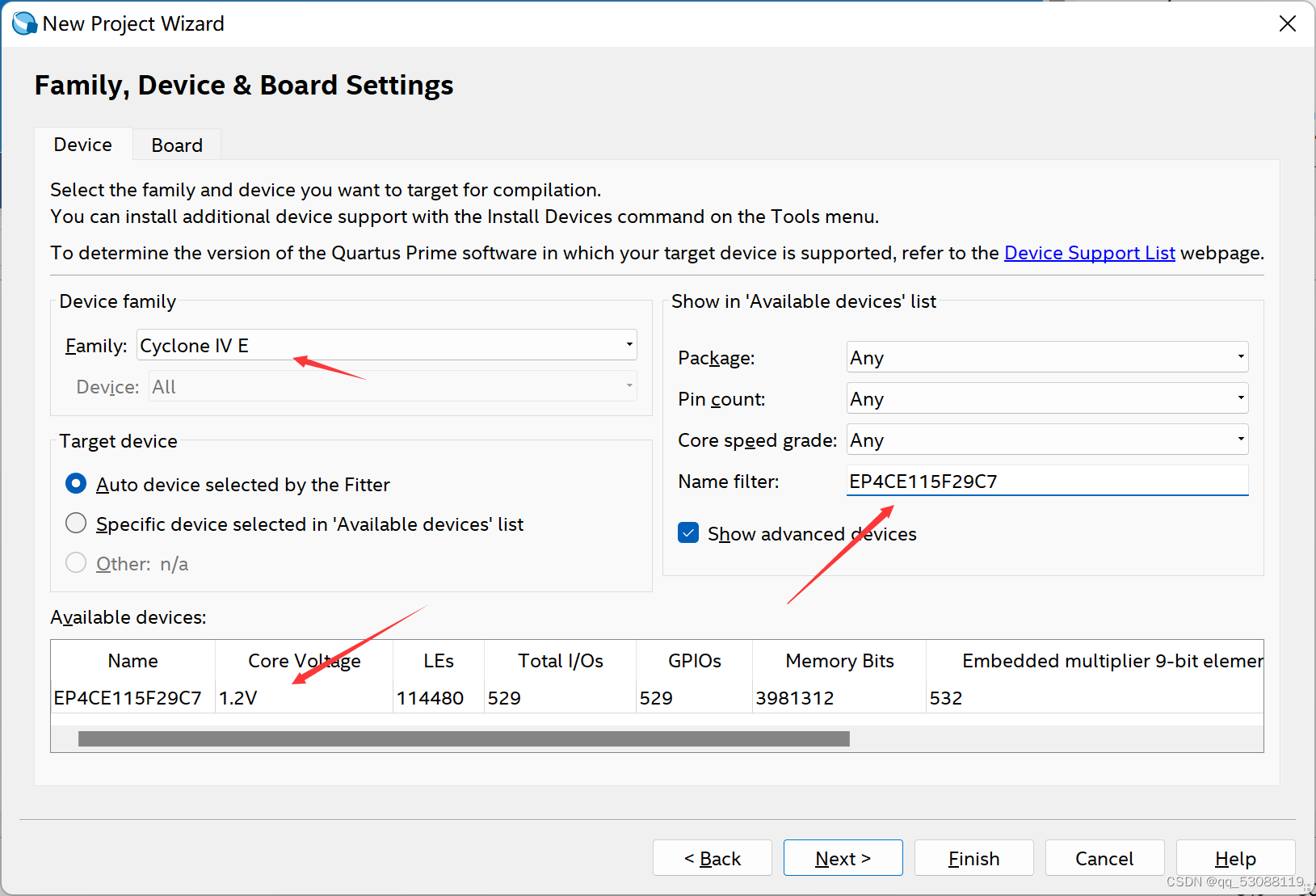Open the Family dropdown showing Cyclone IV E
This screenshot has width=1316, height=896.
(x=386, y=345)
